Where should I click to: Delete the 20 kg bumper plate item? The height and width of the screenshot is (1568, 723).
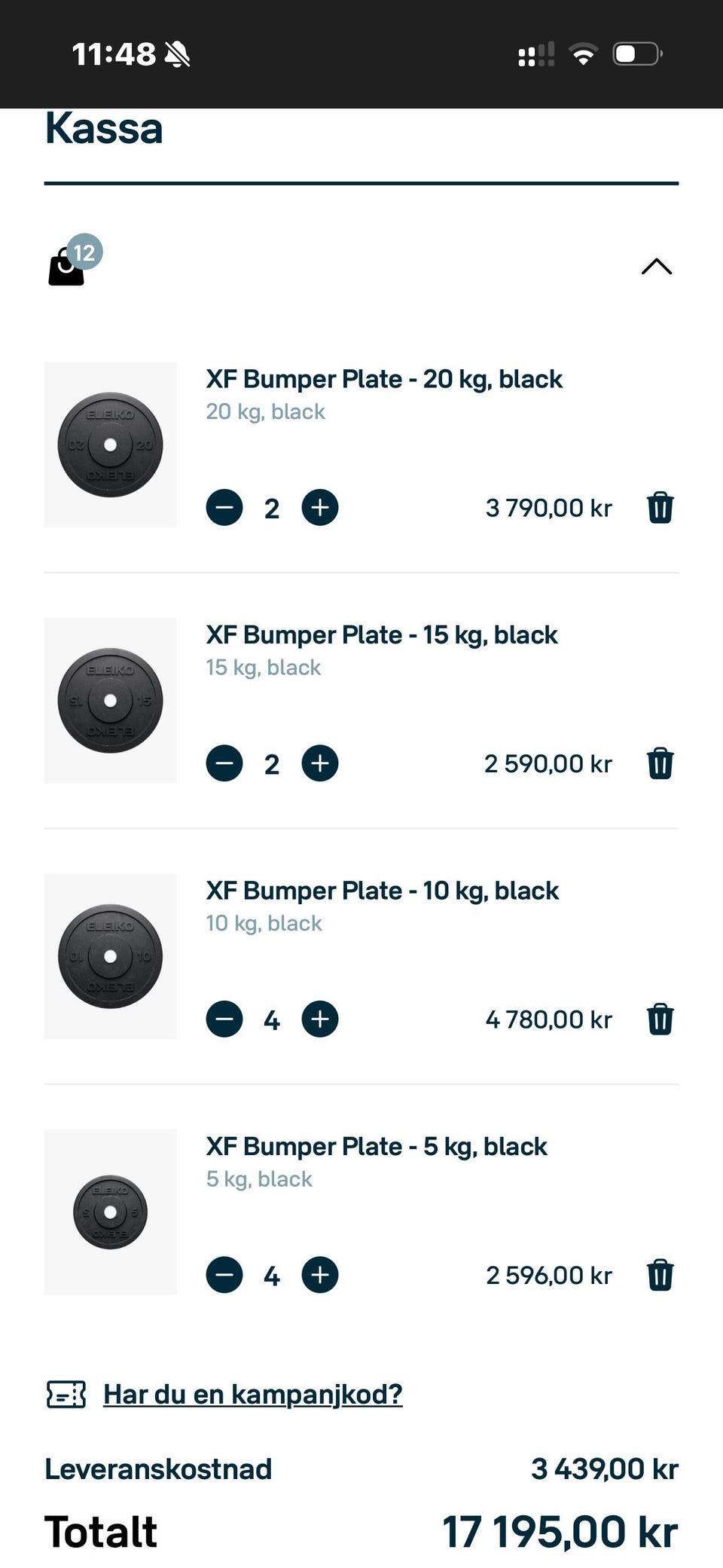(660, 508)
